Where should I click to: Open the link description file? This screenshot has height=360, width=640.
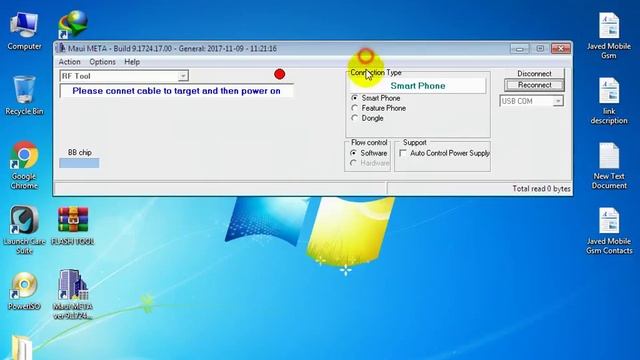tap(609, 100)
